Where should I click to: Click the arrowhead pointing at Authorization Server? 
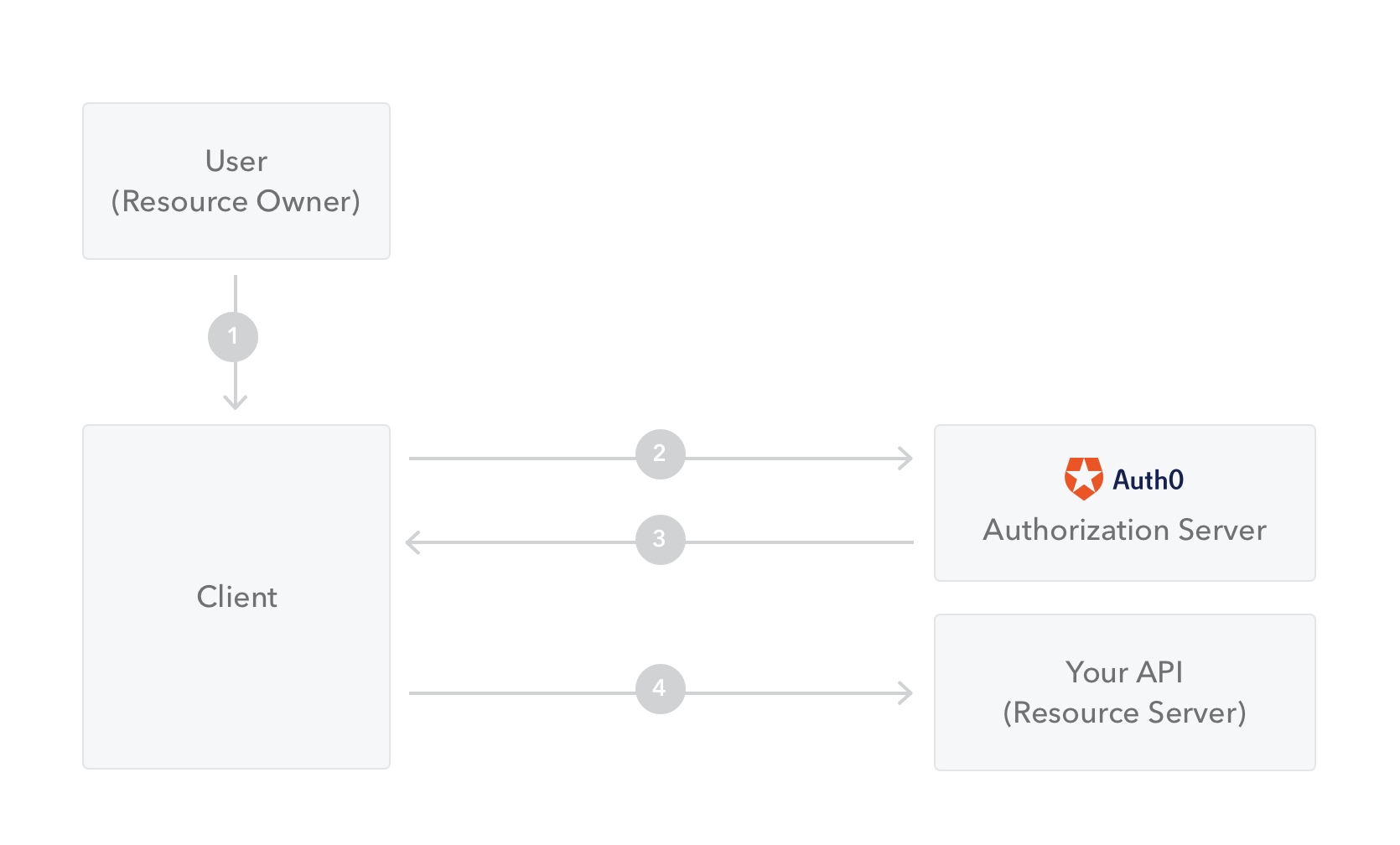point(905,459)
